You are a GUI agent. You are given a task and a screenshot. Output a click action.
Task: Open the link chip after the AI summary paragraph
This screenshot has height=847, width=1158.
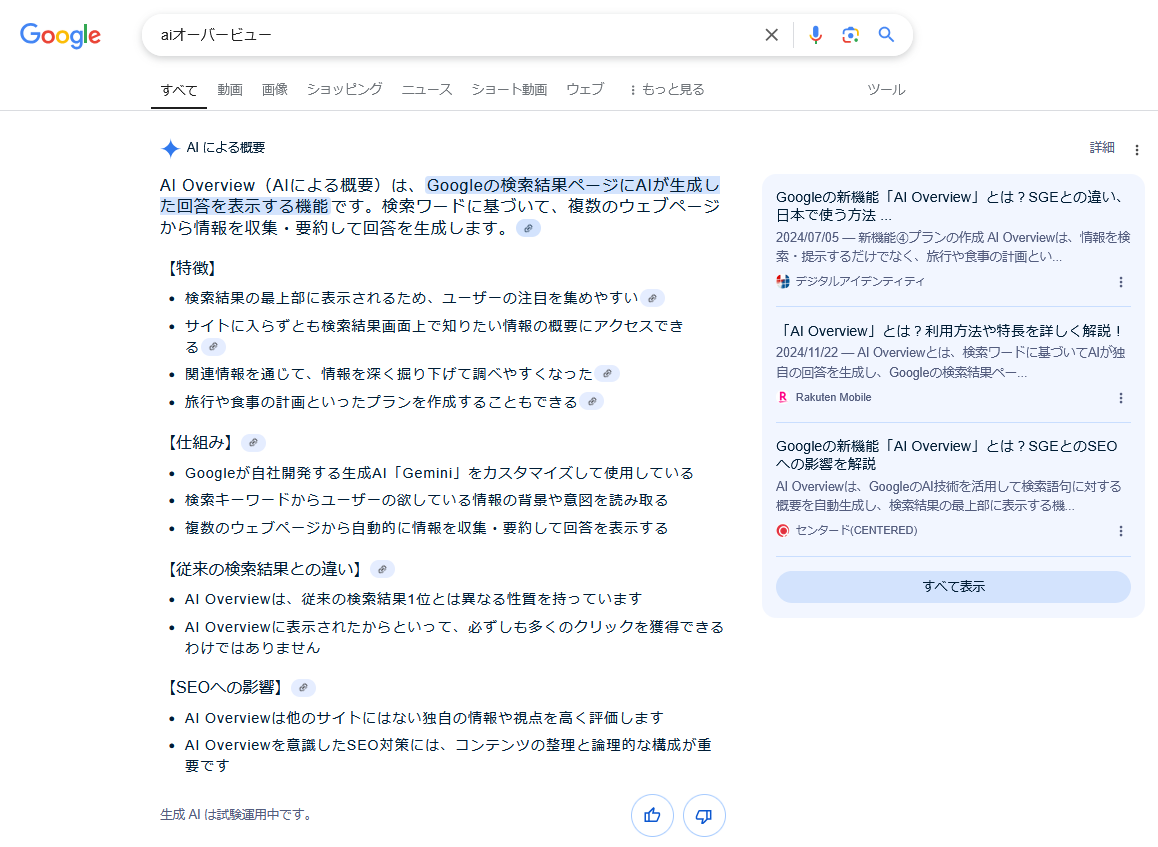(x=528, y=228)
